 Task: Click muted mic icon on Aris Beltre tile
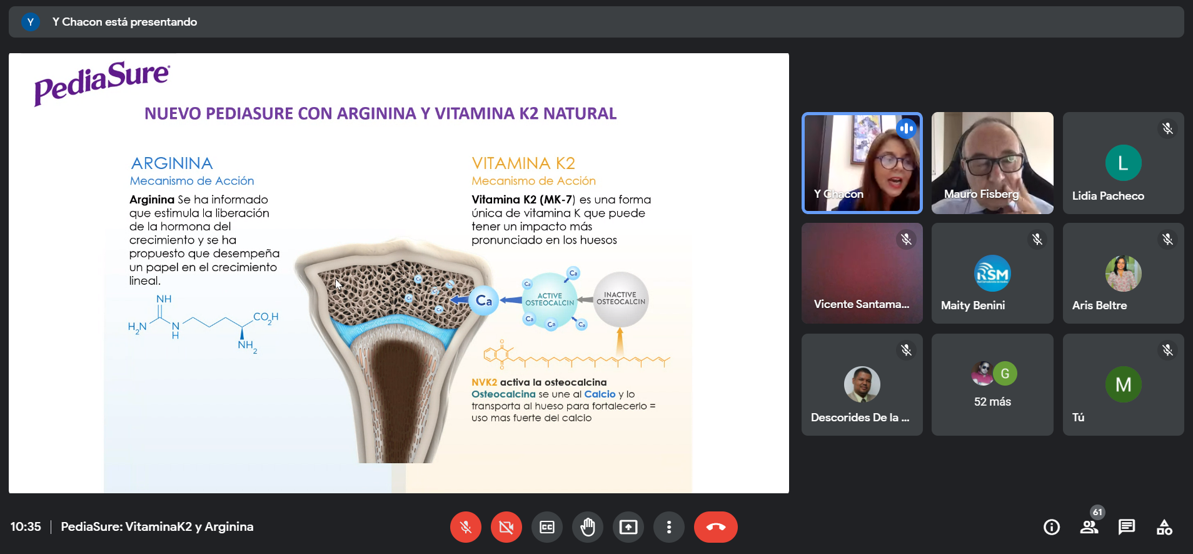point(1167,239)
